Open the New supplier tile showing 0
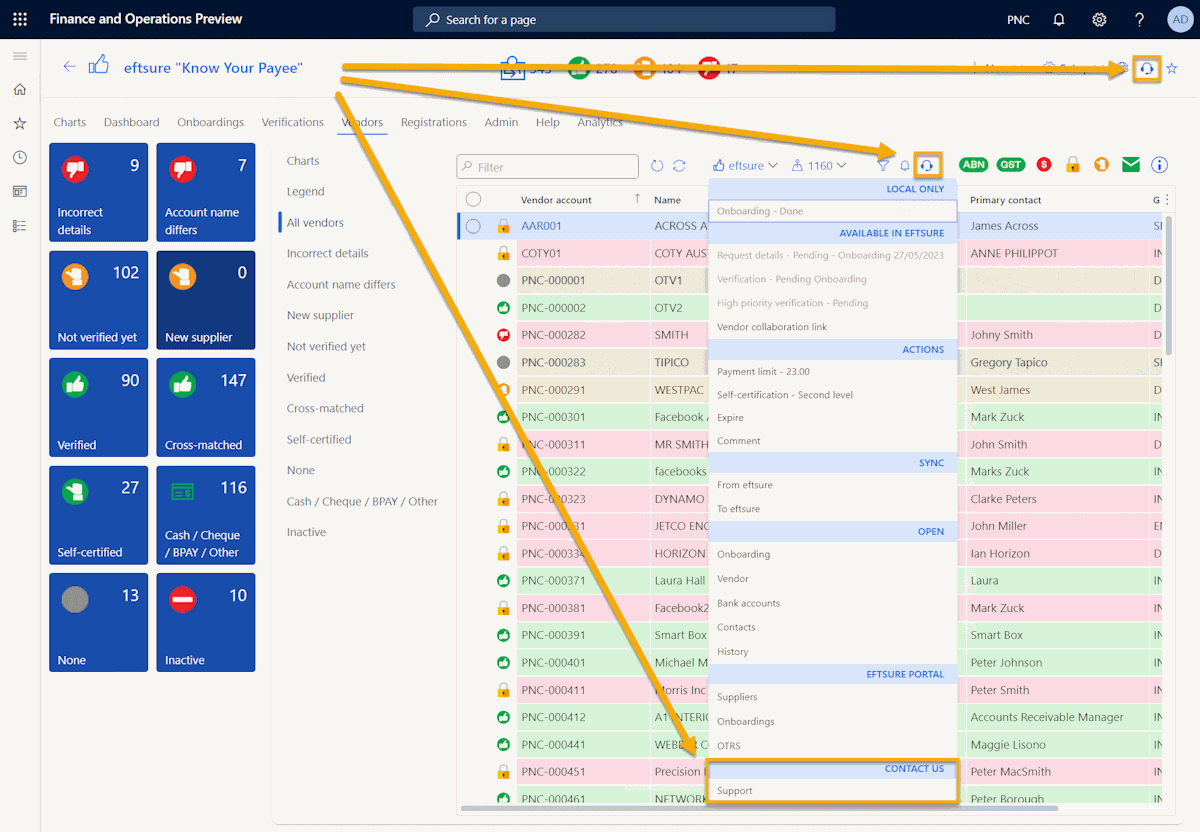This screenshot has width=1200, height=832. pyautogui.click(x=206, y=300)
